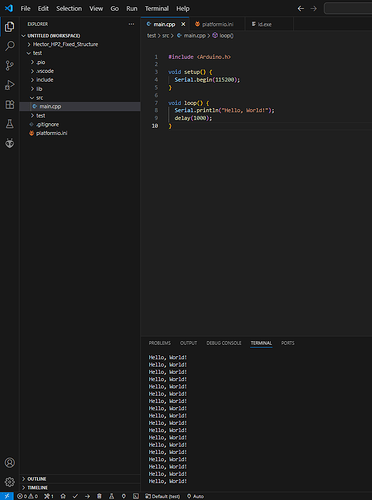Viewport: 372px width, 500px height.
Task: Expand the OUTLINE section
Action: [37, 479]
